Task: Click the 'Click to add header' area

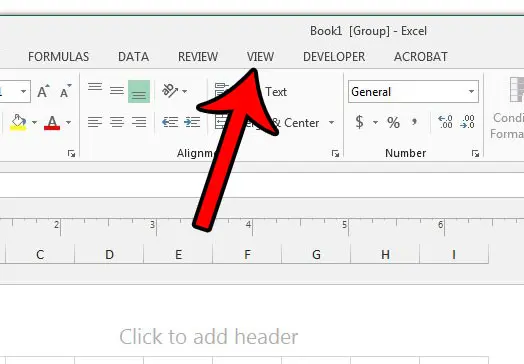Action: click(209, 336)
